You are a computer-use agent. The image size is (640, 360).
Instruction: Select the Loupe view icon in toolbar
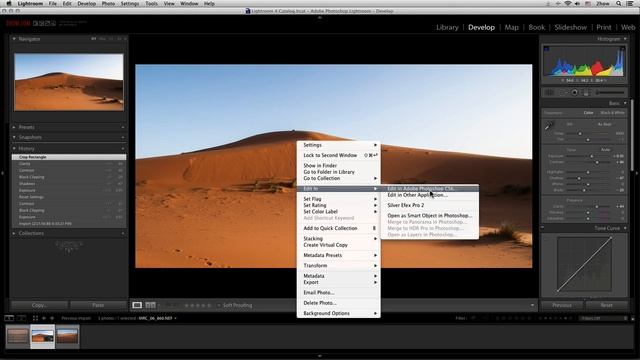137,305
